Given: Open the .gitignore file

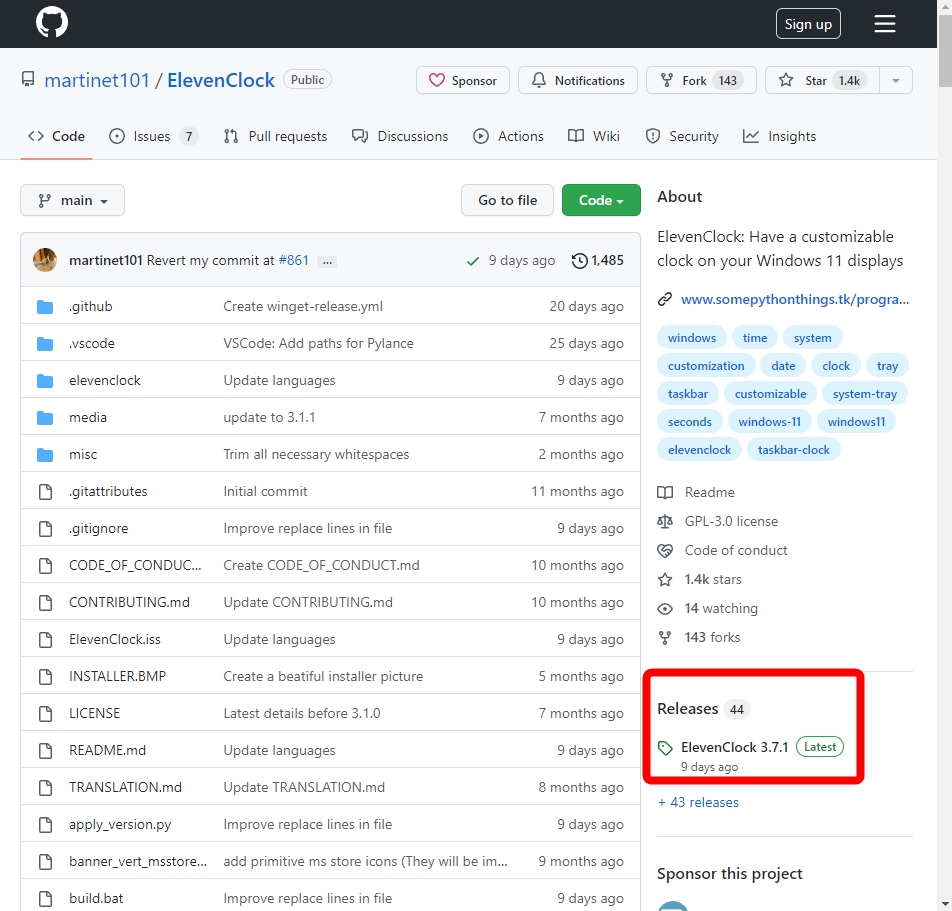Looking at the screenshot, I should click(99, 528).
